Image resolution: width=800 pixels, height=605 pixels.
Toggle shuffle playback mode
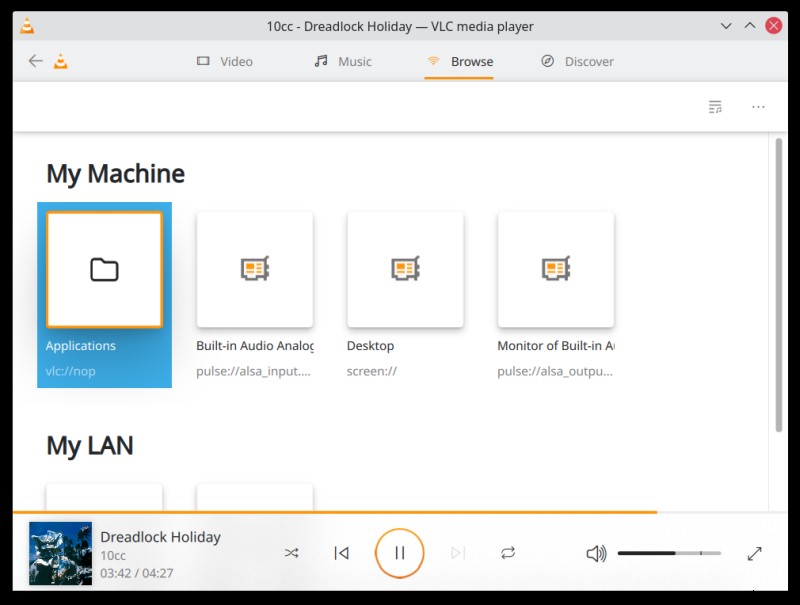[291, 553]
